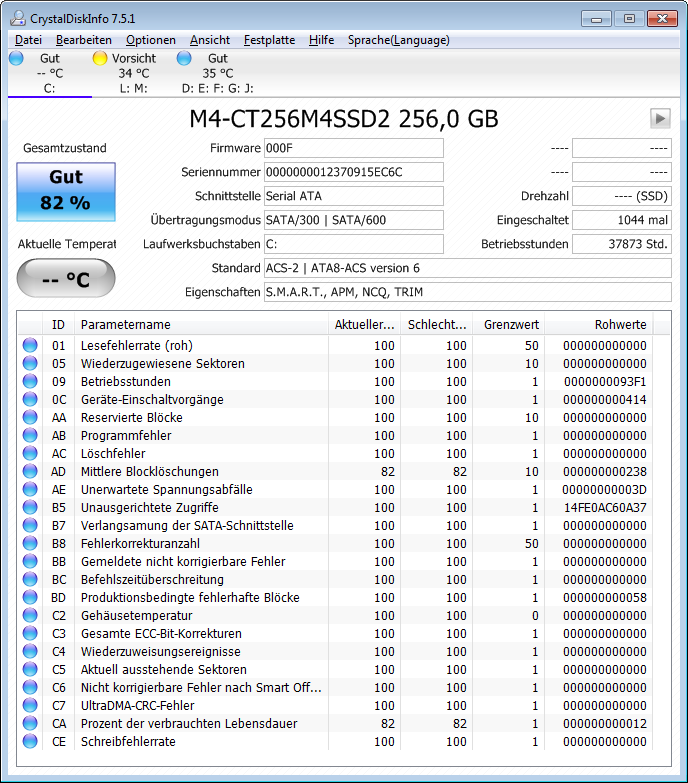Viewport: 688px width, 783px height.
Task: Click status orb of UltraDMA-CRC-Fehler row
Action: [x=30, y=705]
